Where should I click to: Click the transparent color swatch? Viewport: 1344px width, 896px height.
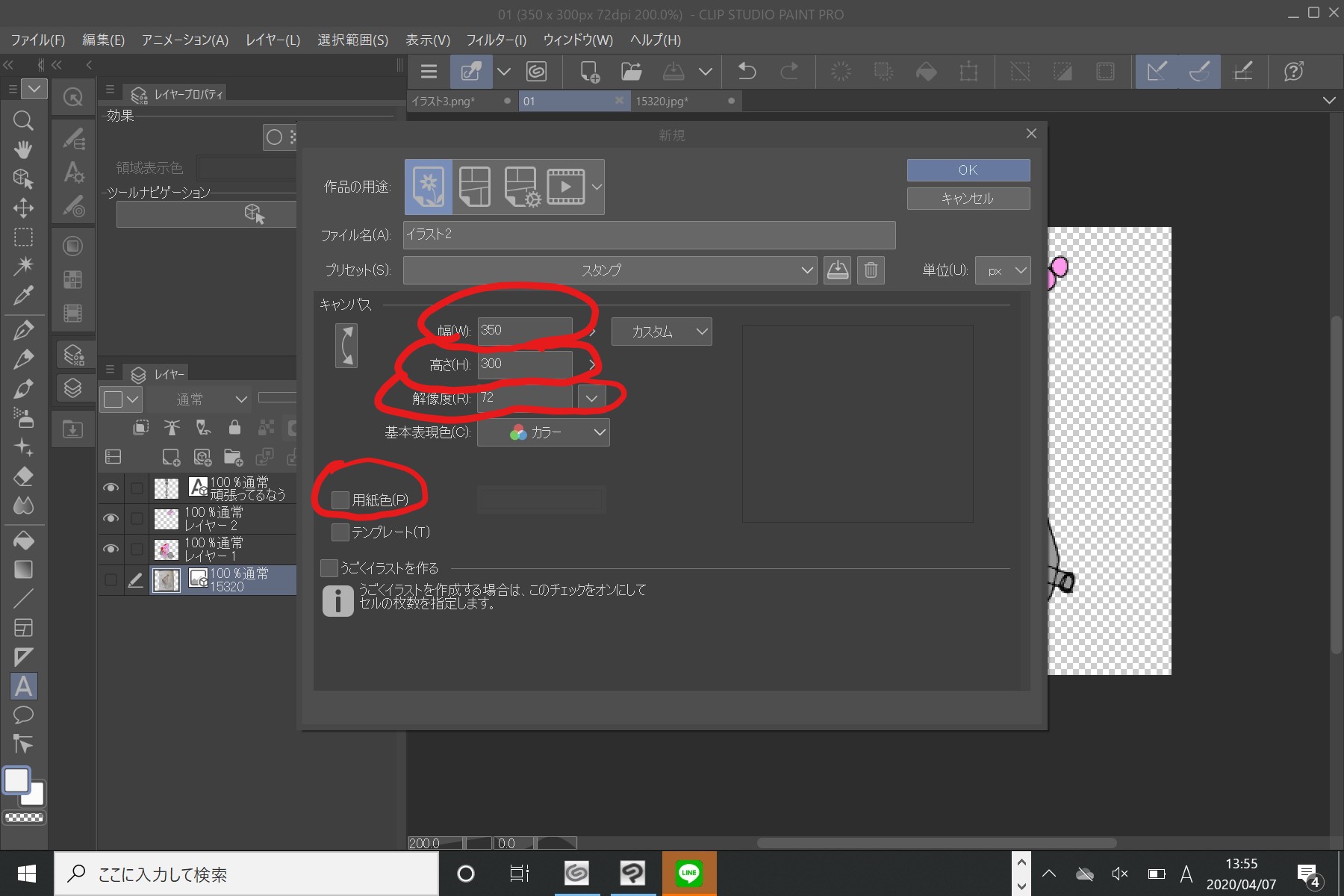pos(25,818)
